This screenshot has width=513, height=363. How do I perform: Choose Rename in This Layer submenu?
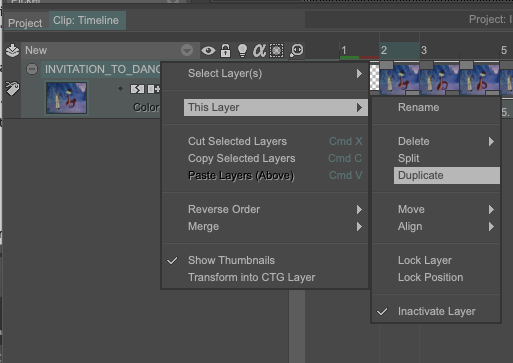[x=447, y=107]
